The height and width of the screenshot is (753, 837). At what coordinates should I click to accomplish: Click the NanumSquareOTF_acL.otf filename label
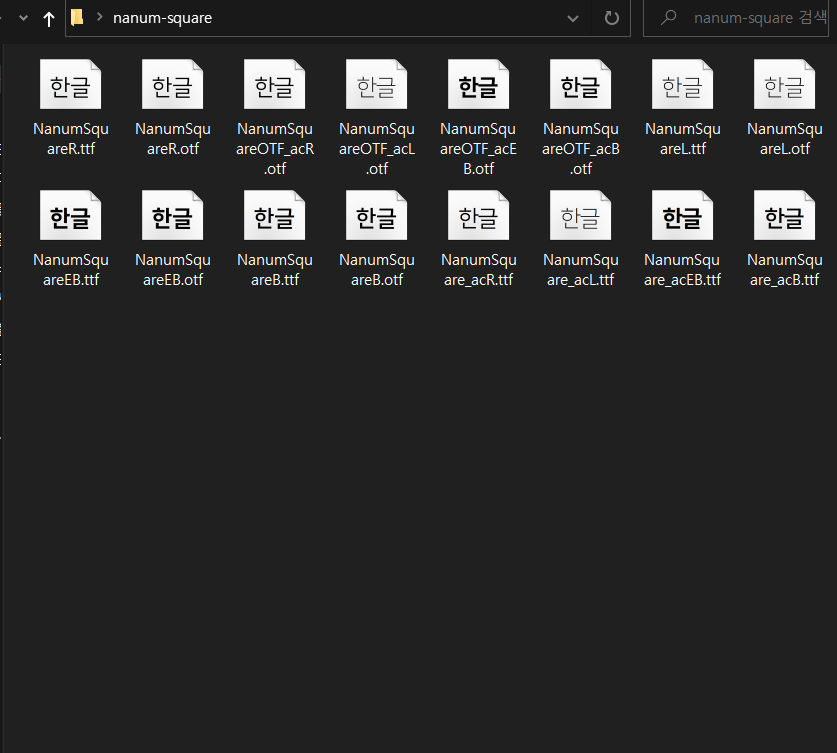pyautogui.click(x=376, y=149)
